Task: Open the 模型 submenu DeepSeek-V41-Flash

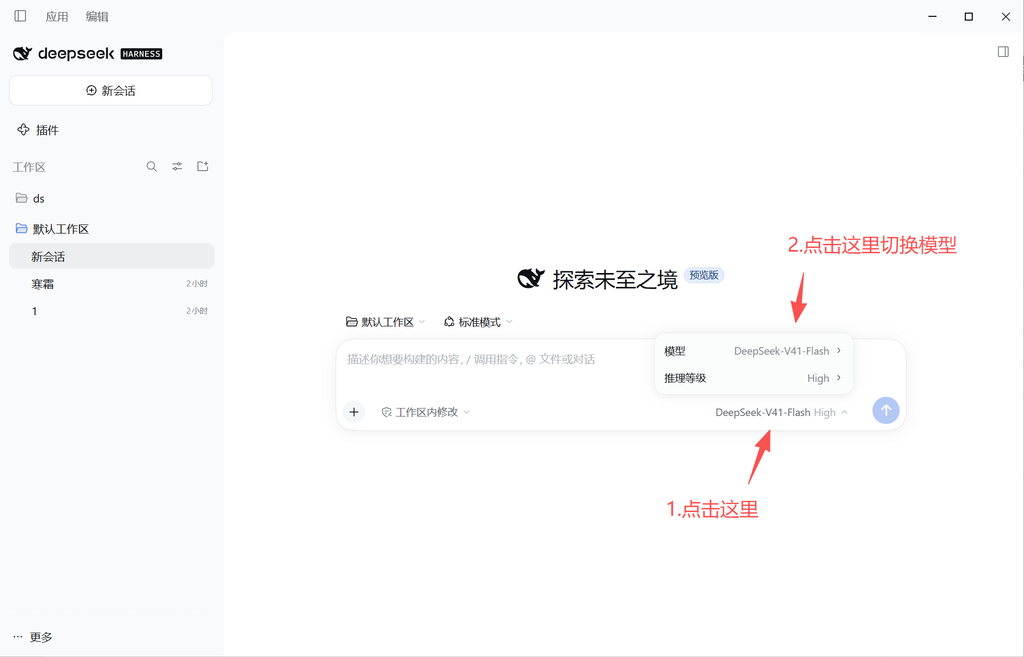Action: (753, 351)
